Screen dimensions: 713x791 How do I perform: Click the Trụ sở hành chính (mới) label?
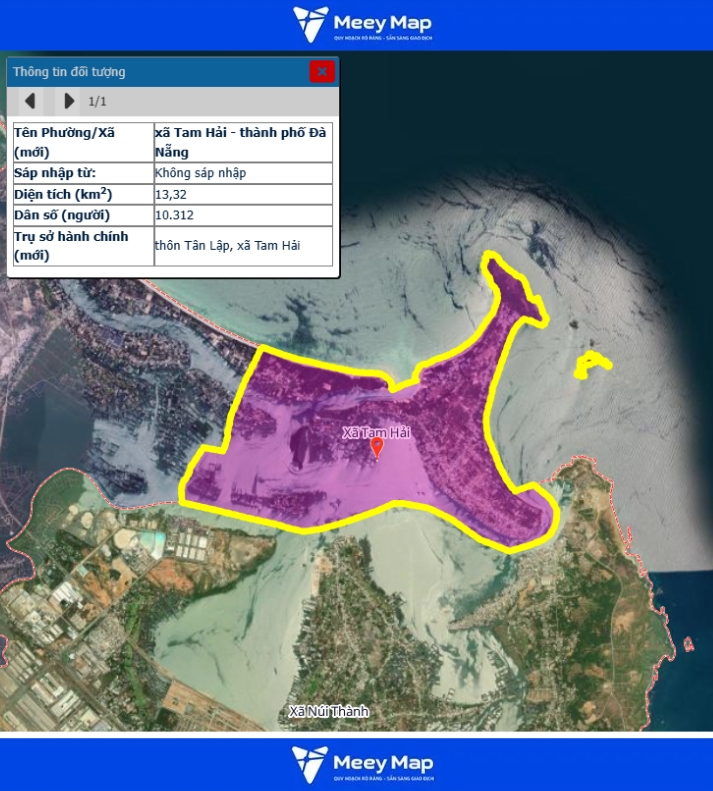[x=82, y=246]
